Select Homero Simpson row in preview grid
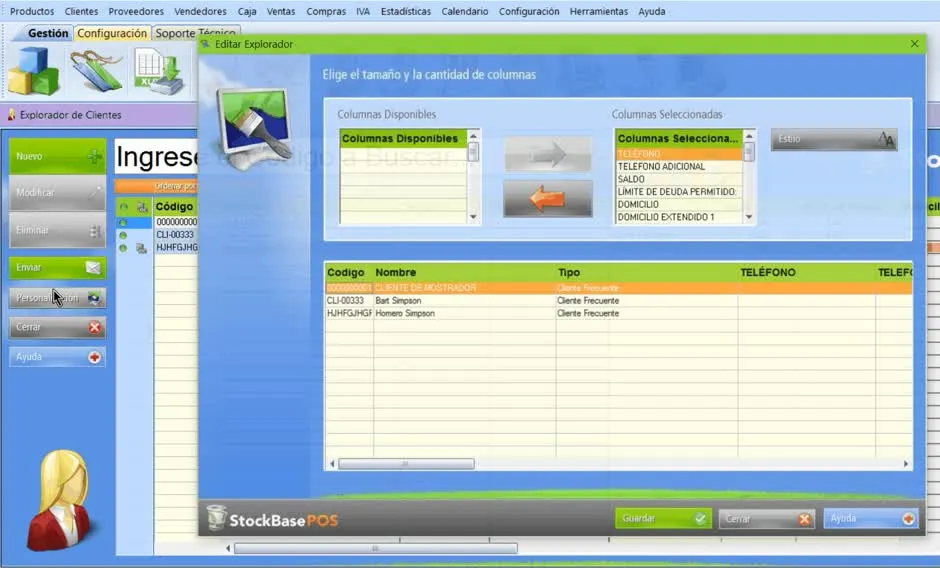Screen dimensions: 940x568 (619, 313)
